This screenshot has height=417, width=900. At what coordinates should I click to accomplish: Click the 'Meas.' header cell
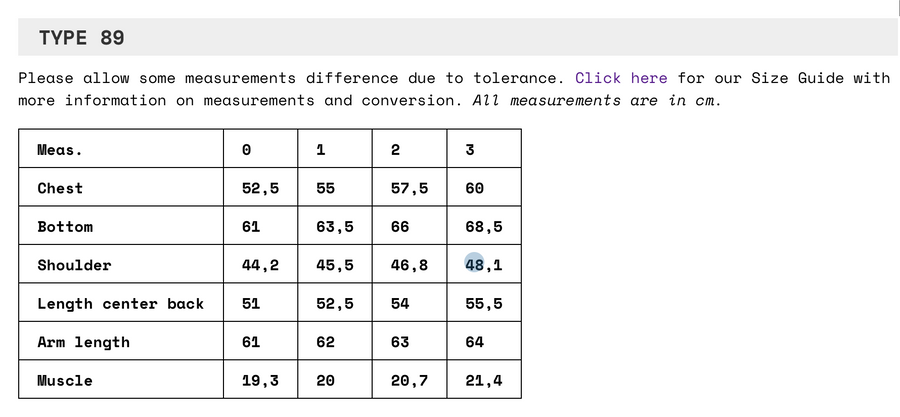pyautogui.click(x=121, y=149)
